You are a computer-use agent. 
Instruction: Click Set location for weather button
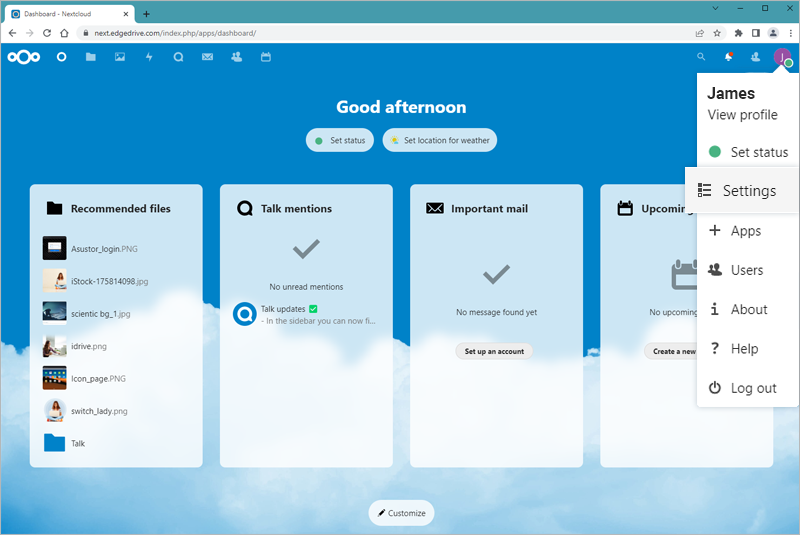pyautogui.click(x=440, y=140)
